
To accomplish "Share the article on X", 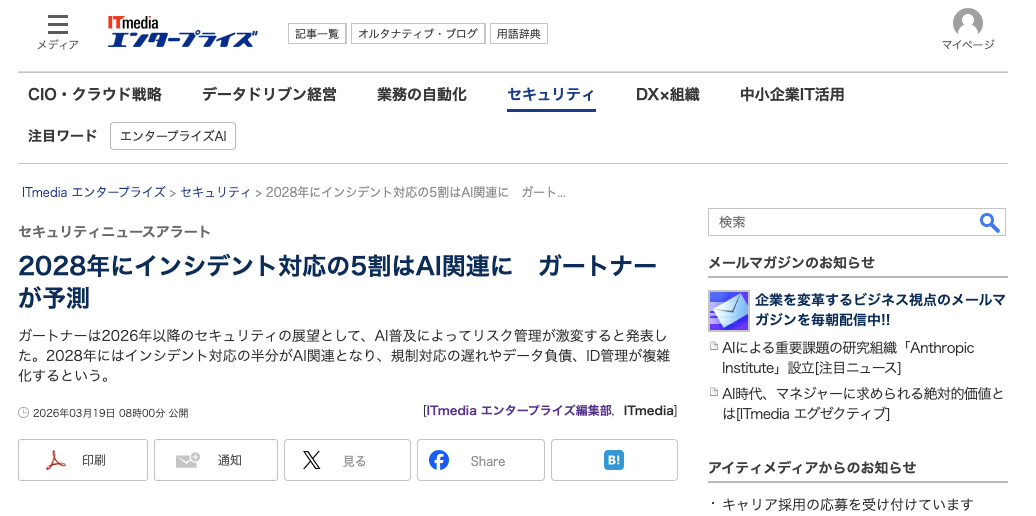I will click(347, 460).
